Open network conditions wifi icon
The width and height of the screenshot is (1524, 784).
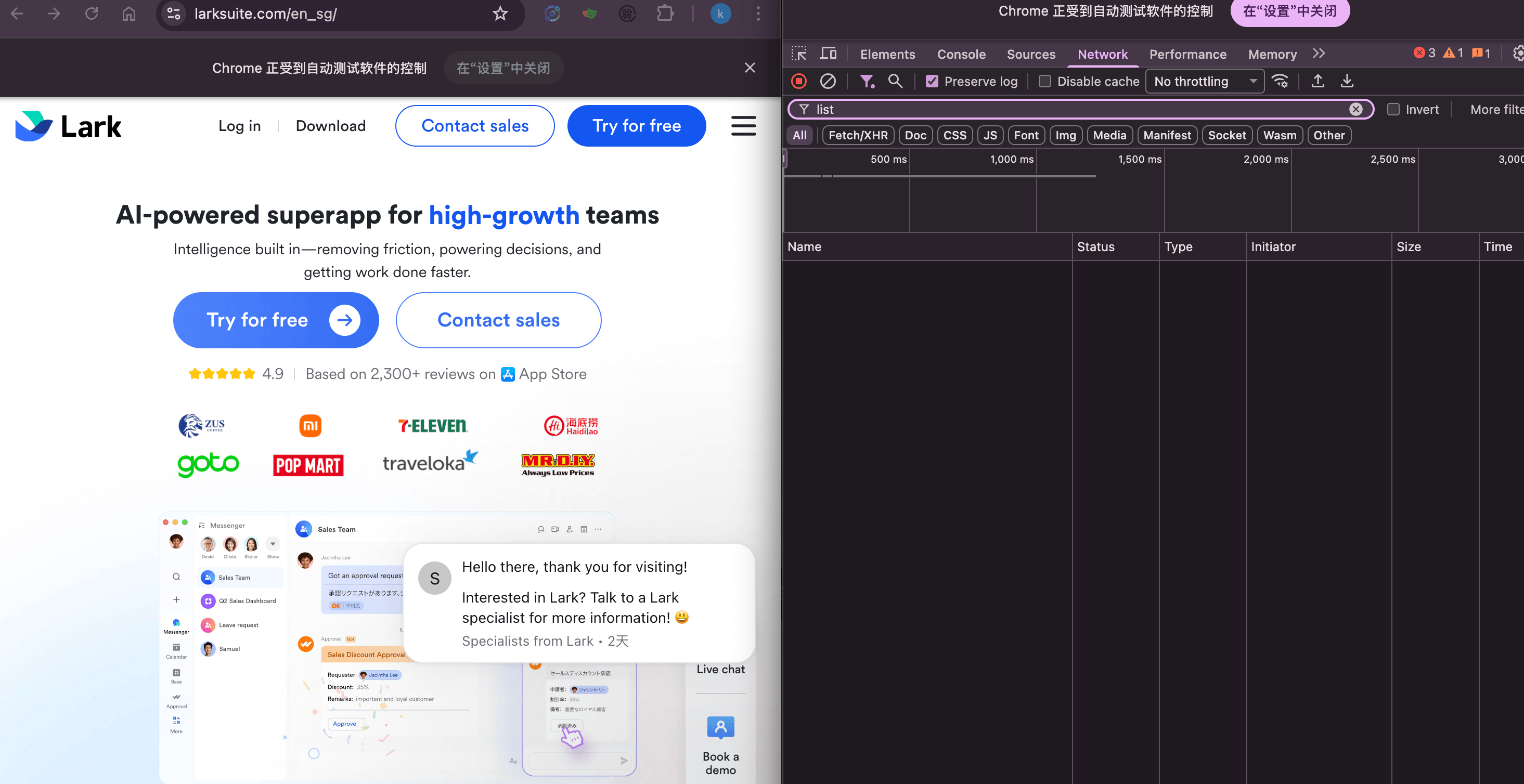click(1280, 81)
